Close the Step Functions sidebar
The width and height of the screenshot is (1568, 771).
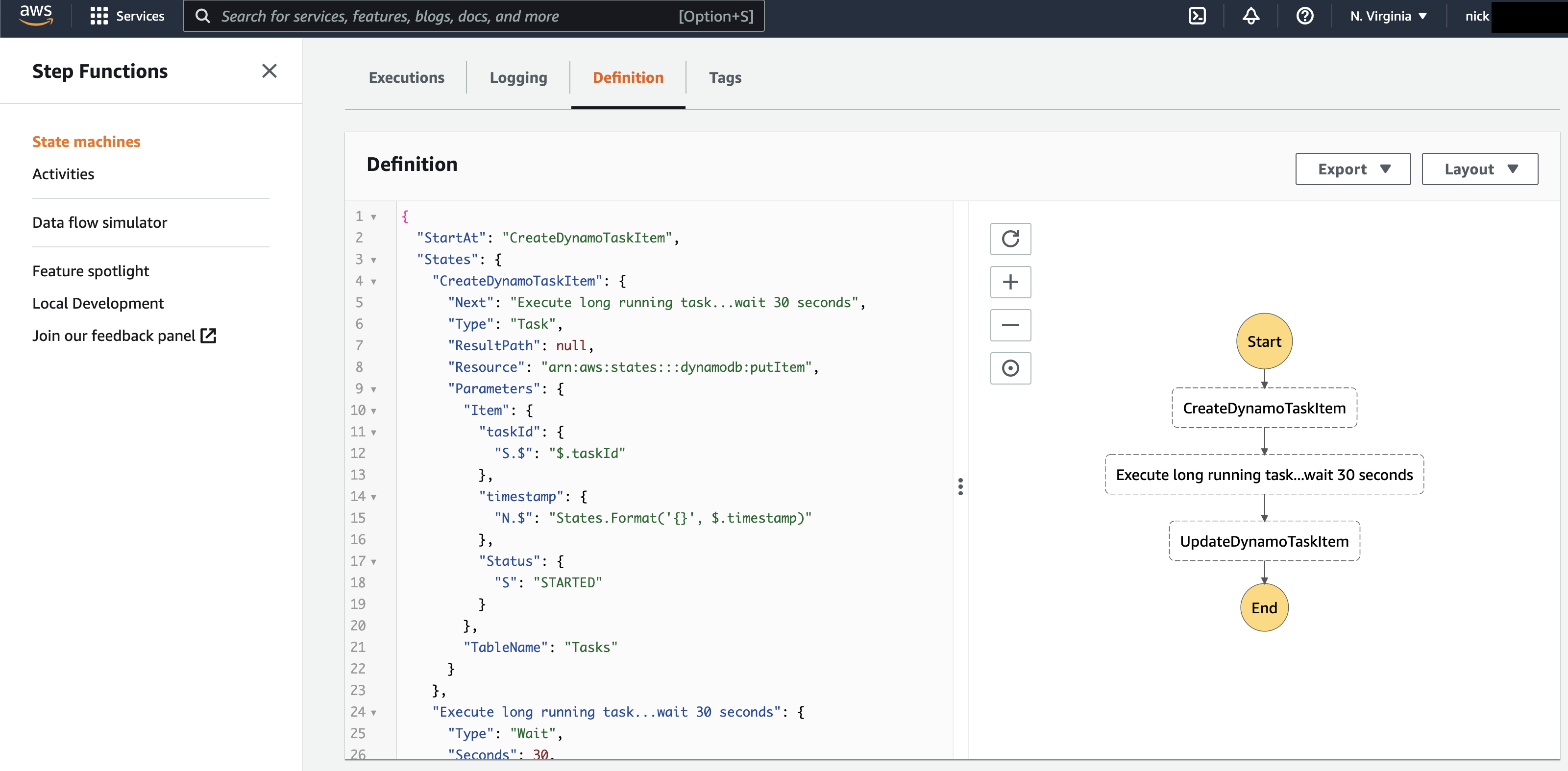click(269, 71)
